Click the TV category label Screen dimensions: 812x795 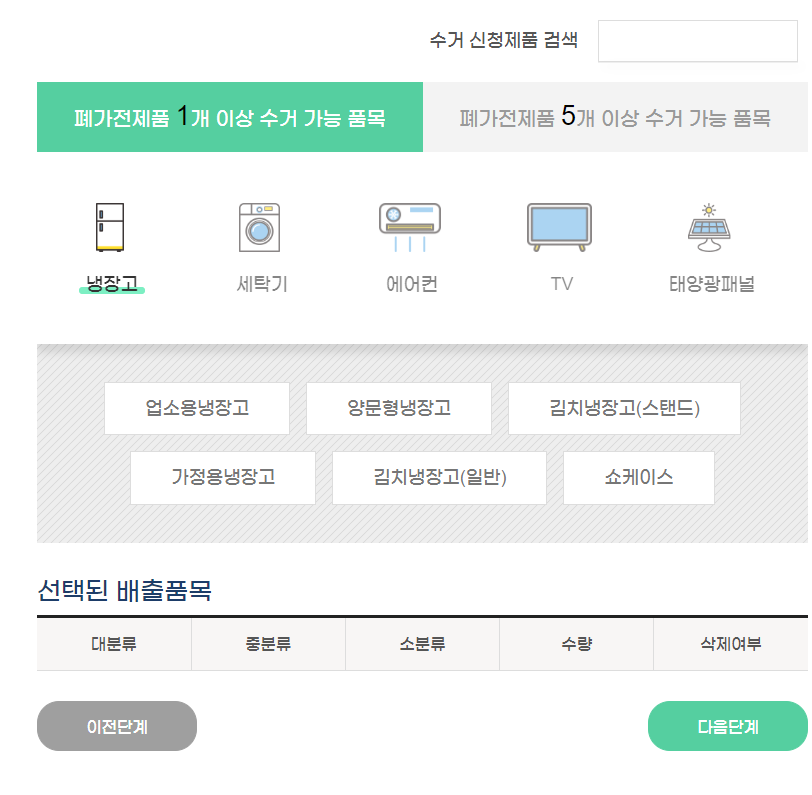coord(561,284)
